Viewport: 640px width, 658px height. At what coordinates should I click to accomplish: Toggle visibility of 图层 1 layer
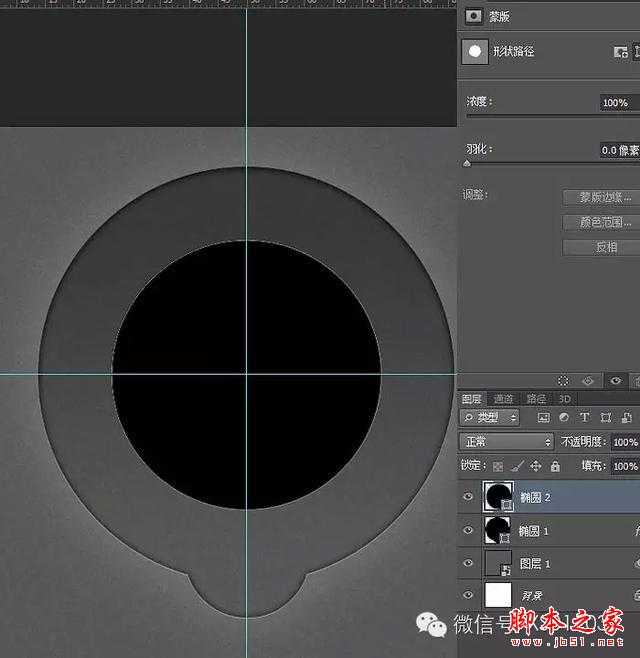(x=468, y=564)
